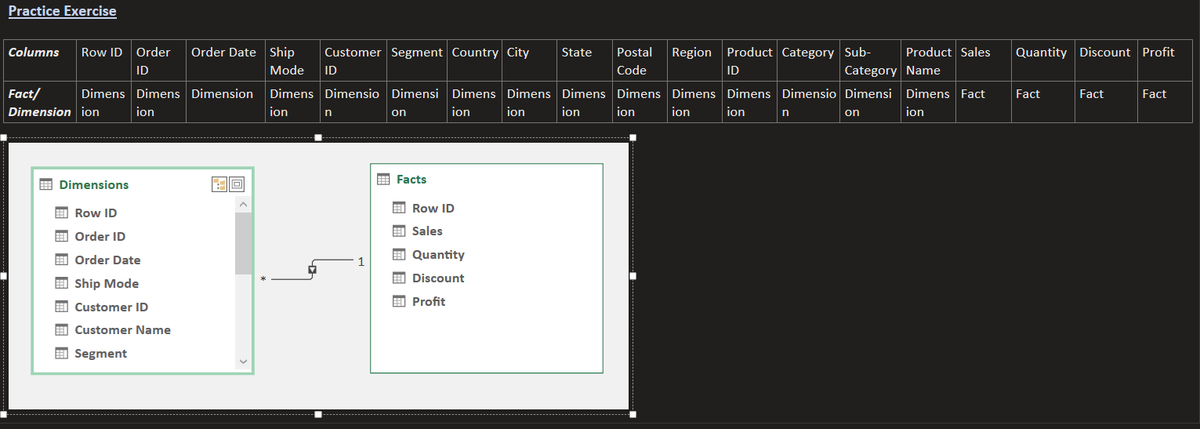This screenshot has width=1200, height=429.
Task: Click the filter direction arrow on relationship line
Action: click(312, 270)
